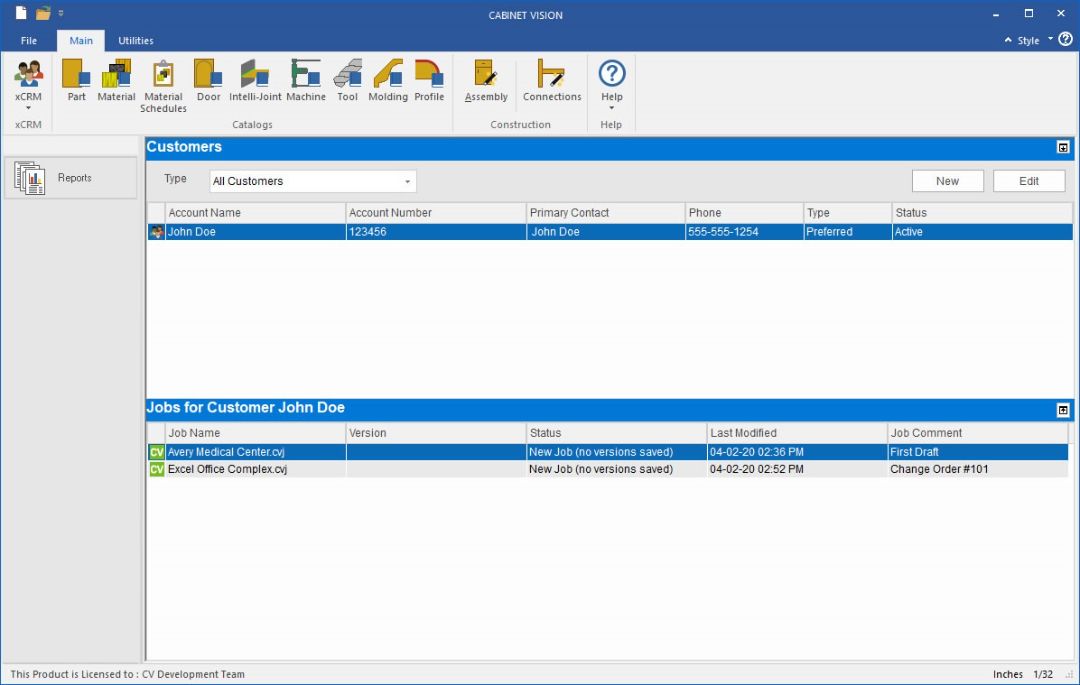1080x685 pixels.
Task: Collapse the Jobs for Customer panel
Action: 1063,410
